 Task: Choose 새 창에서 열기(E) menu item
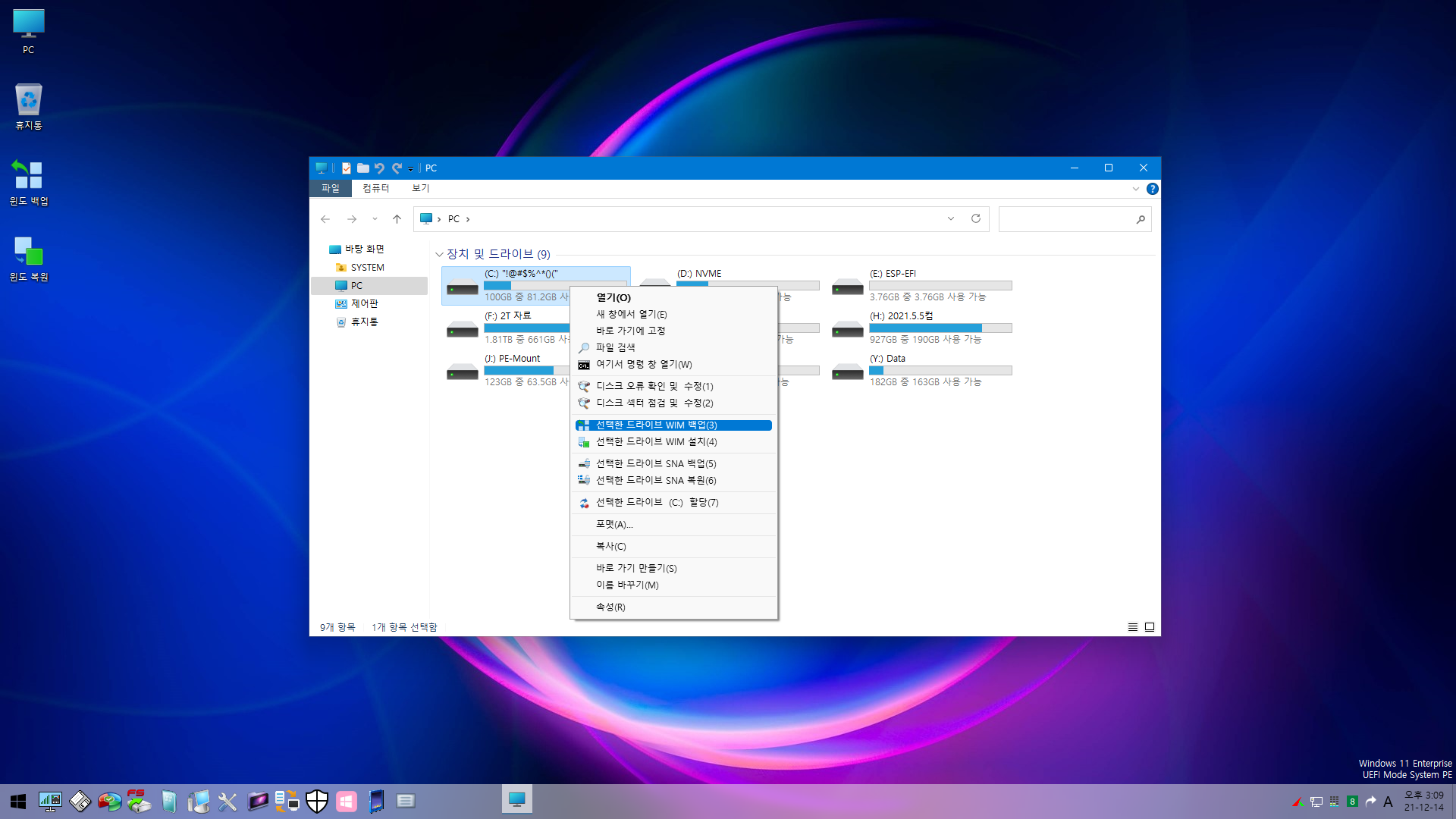pos(673,314)
